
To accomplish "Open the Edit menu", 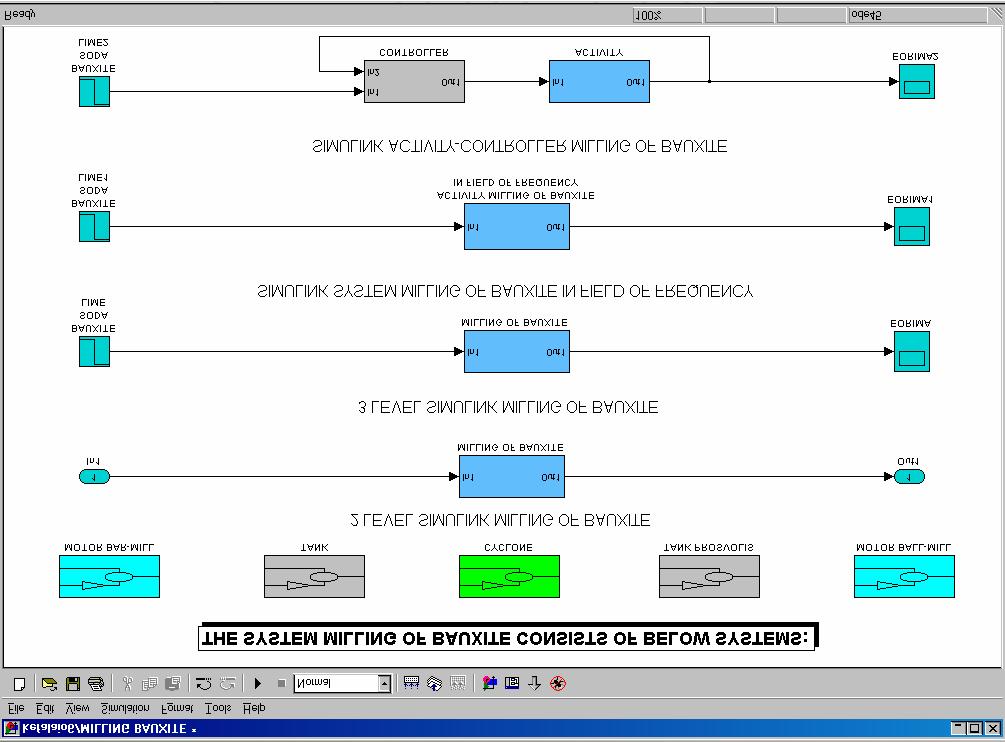I will point(45,708).
